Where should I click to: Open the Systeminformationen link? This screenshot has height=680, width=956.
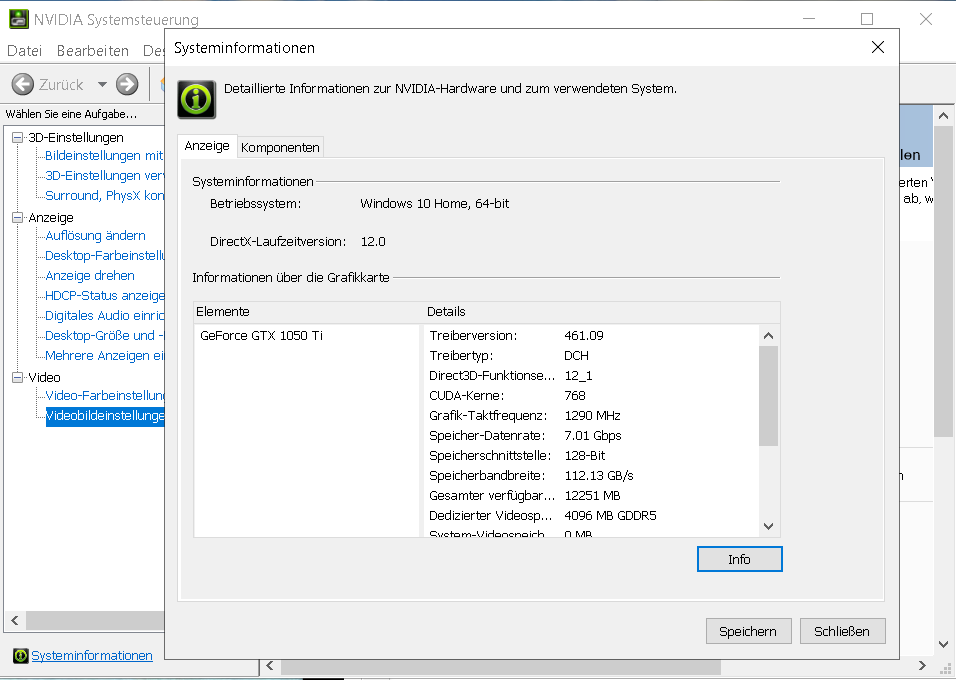92,656
